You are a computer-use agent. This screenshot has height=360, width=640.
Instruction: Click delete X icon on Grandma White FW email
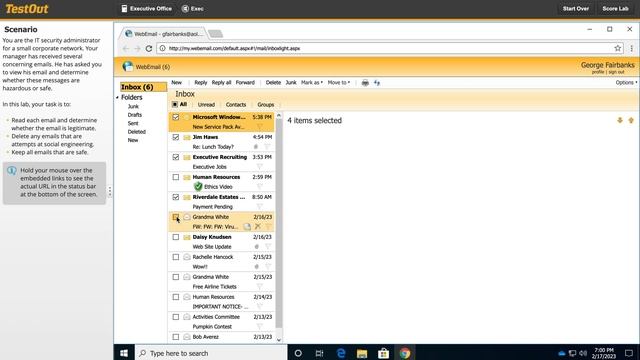pyautogui.click(x=258, y=226)
